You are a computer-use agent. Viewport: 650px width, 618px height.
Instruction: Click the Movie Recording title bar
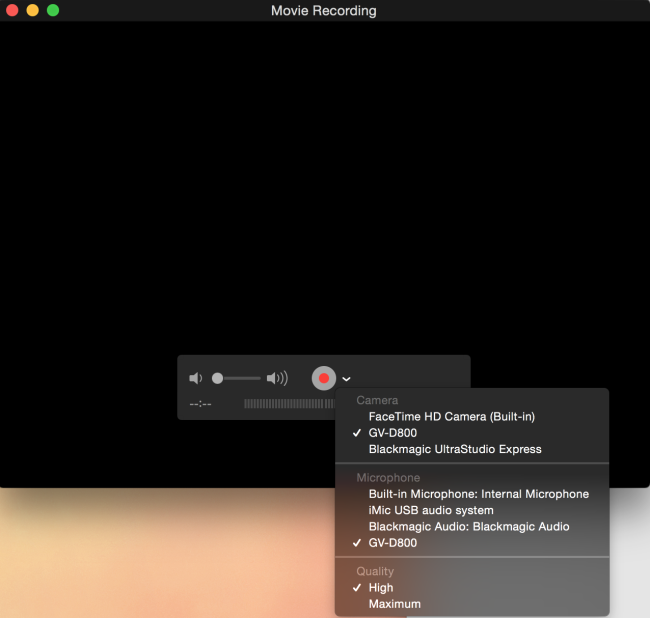324,10
